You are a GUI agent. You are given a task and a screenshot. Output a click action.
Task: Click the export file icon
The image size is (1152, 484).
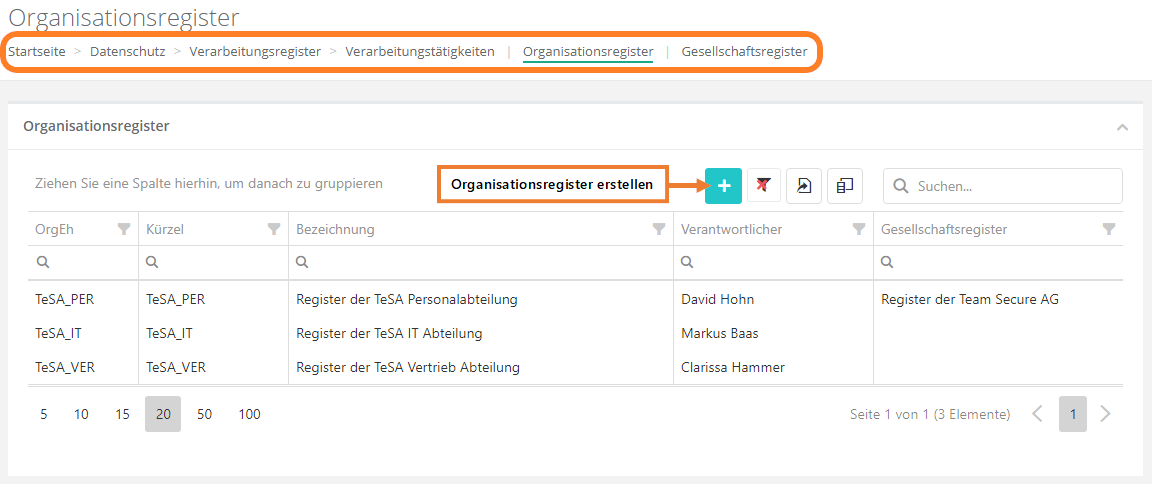coord(804,186)
